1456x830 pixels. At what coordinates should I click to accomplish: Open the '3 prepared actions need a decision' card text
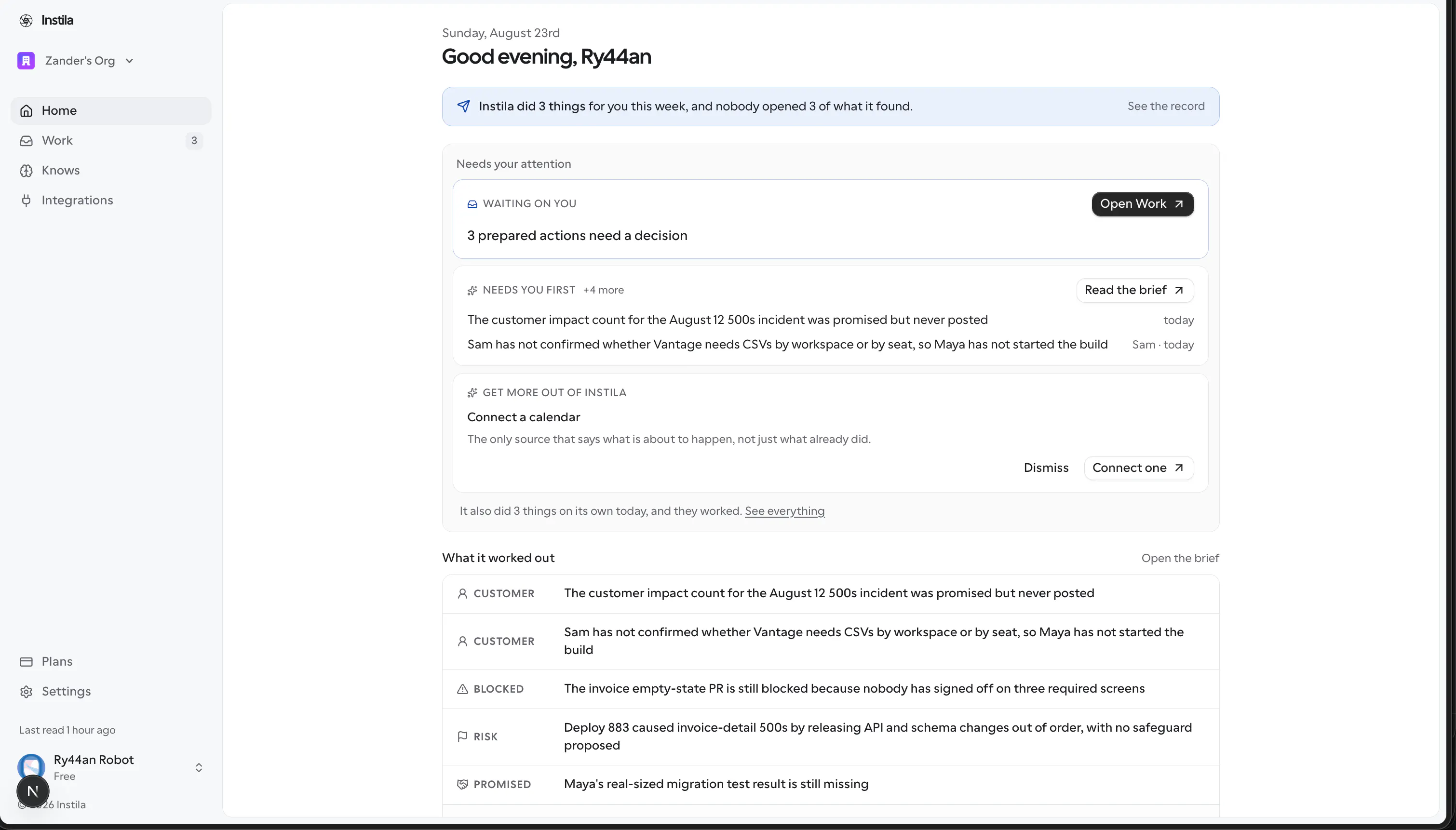[577, 236]
